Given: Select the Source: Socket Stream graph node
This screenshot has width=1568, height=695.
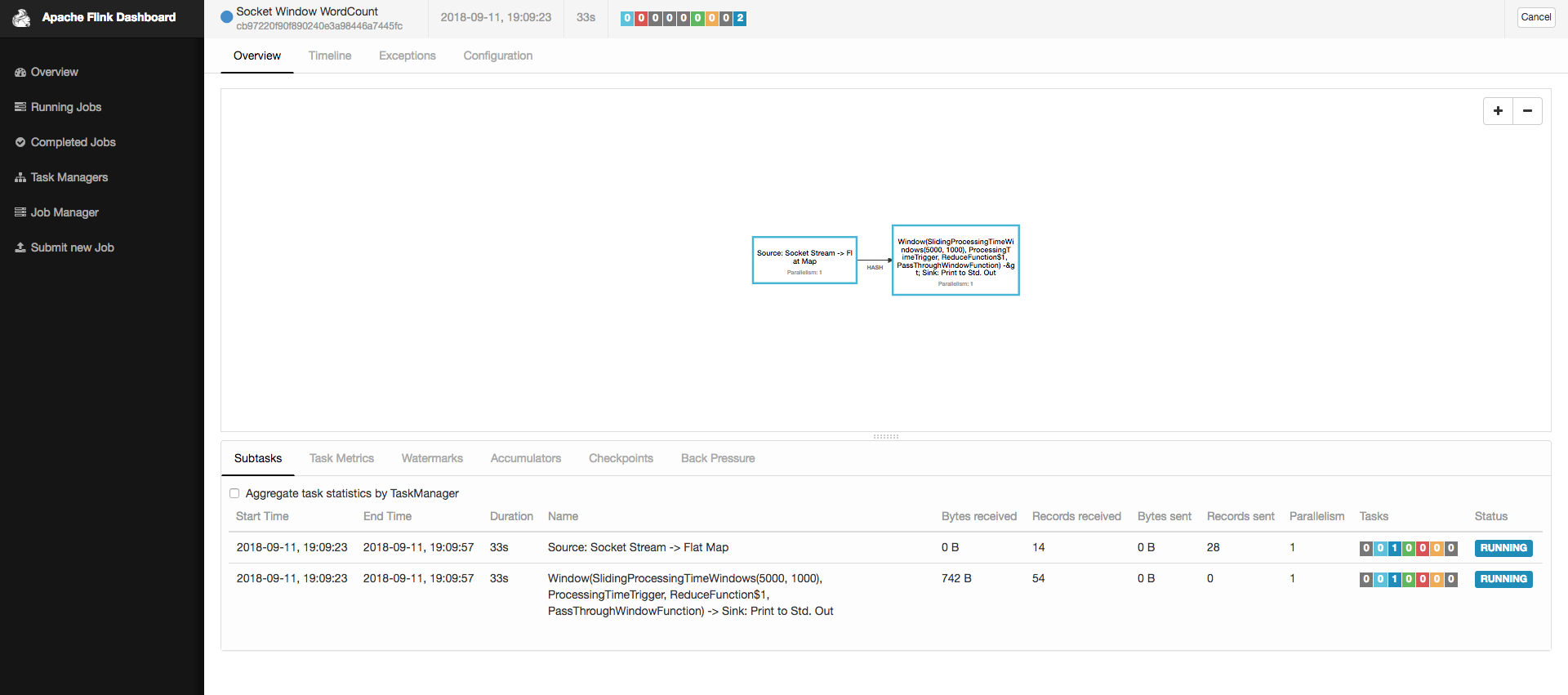Looking at the screenshot, I should 804,260.
